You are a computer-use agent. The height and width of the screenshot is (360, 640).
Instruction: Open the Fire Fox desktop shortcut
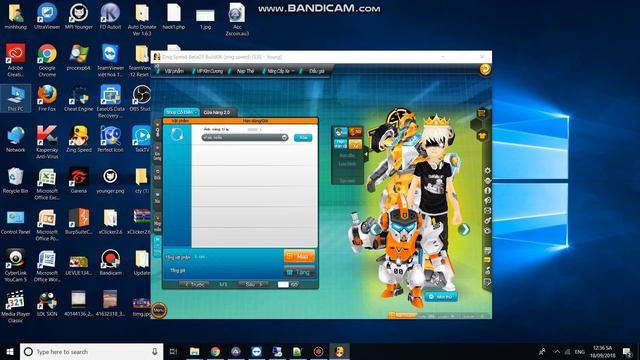click(x=47, y=99)
